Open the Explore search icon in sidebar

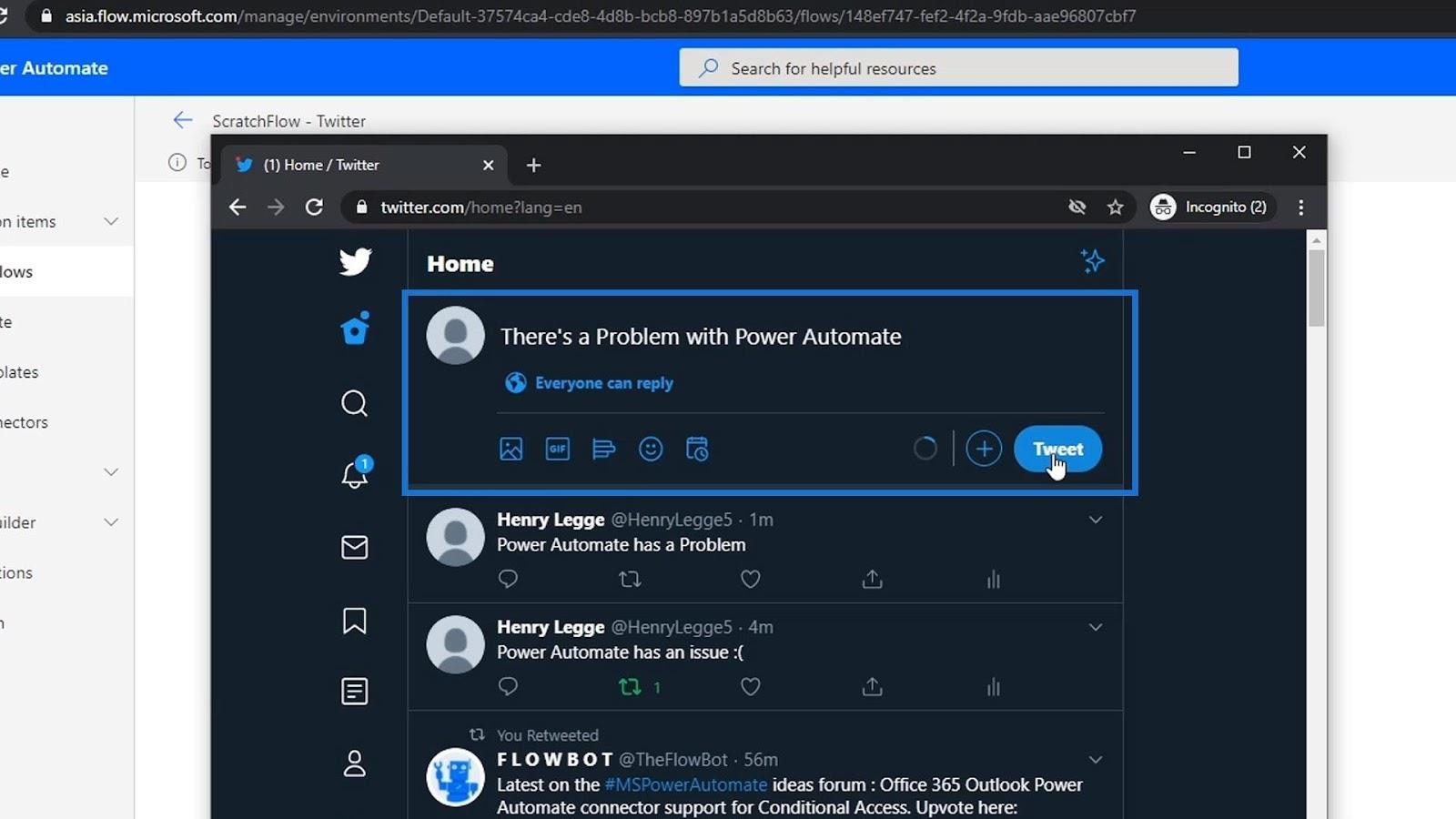[355, 403]
